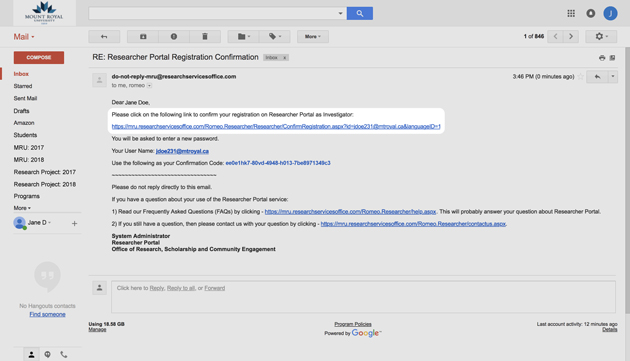This screenshot has height=361, width=630.
Task: Click Reply in the reply box
Action: click(x=157, y=288)
